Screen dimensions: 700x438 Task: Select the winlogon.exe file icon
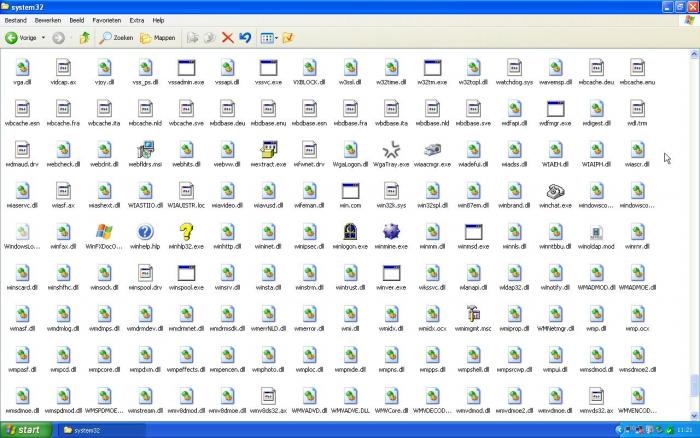pyautogui.click(x=350, y=232)
